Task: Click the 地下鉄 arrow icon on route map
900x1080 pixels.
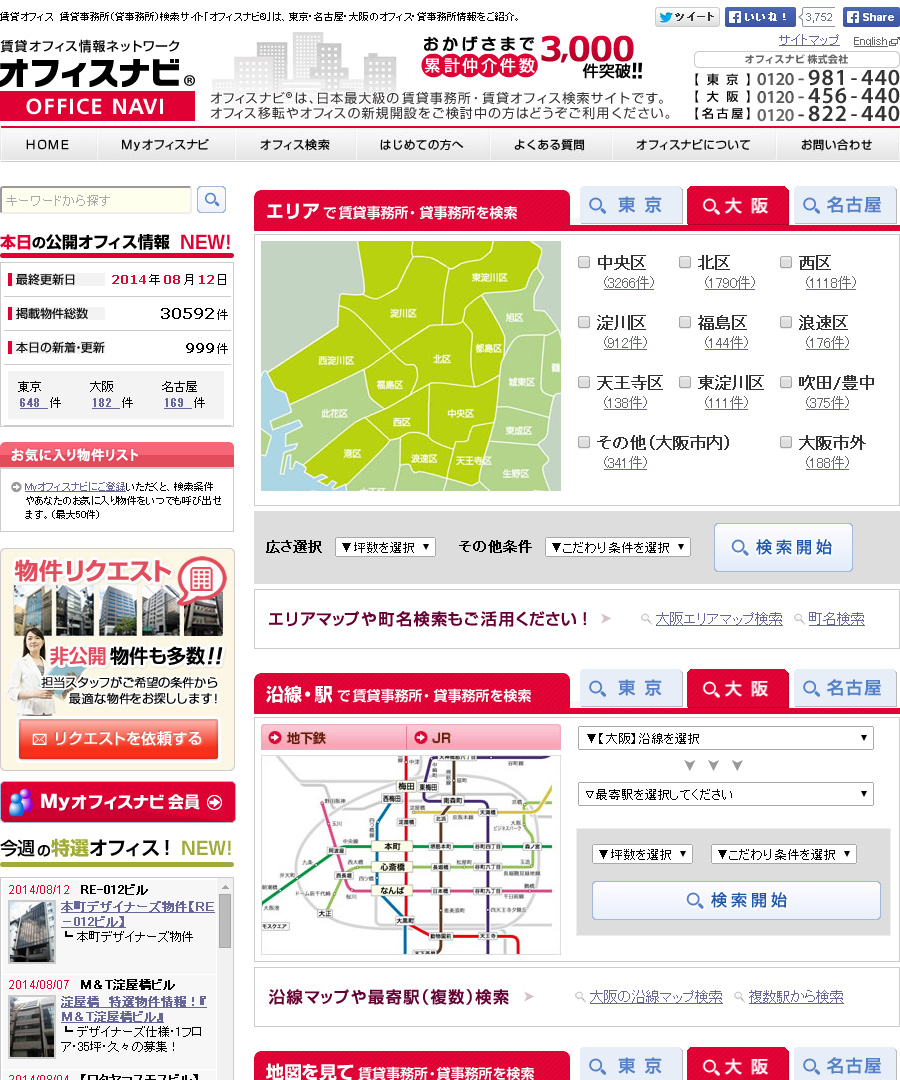Action: pyautogui.click(x=275, y=738)
